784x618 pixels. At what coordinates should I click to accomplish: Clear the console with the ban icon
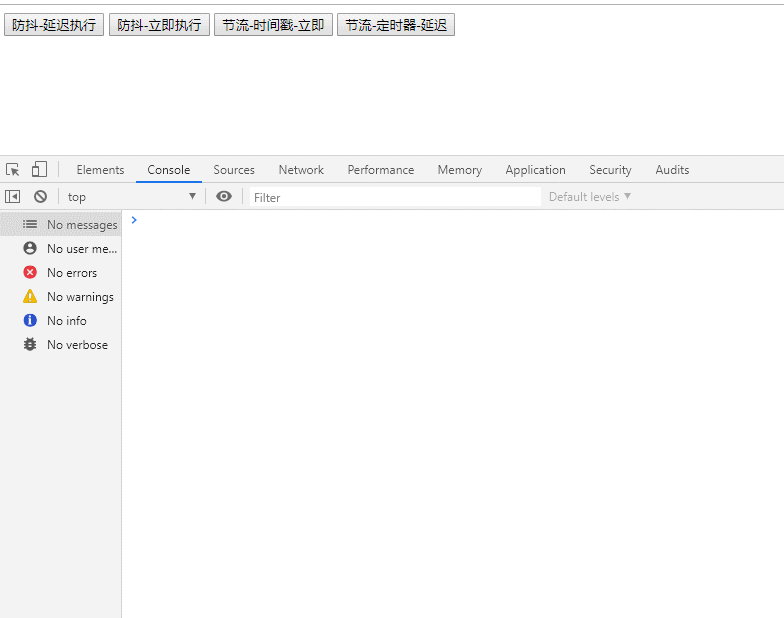click(40, 197)
